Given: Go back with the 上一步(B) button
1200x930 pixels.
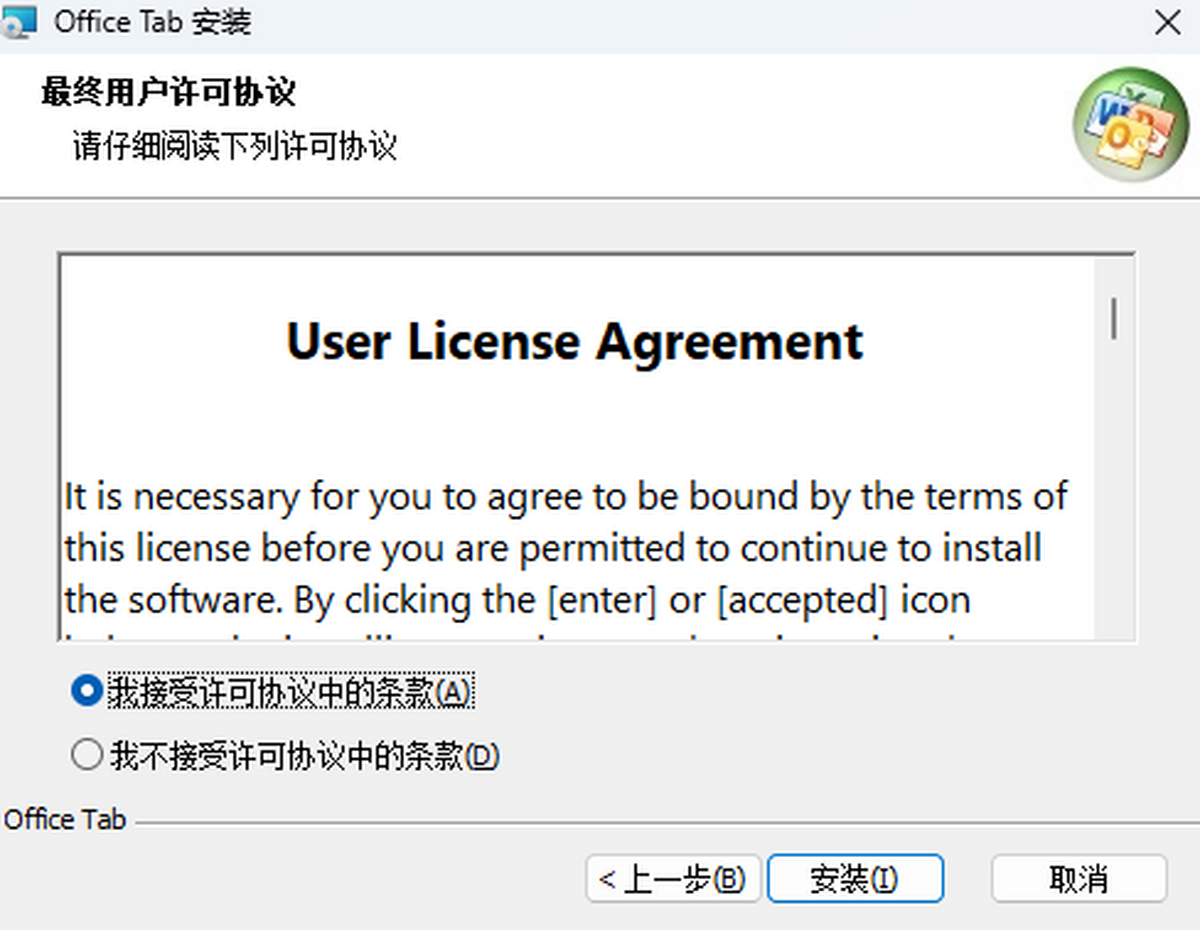Looking at the screenshot, I should click(x=673, y=879).
